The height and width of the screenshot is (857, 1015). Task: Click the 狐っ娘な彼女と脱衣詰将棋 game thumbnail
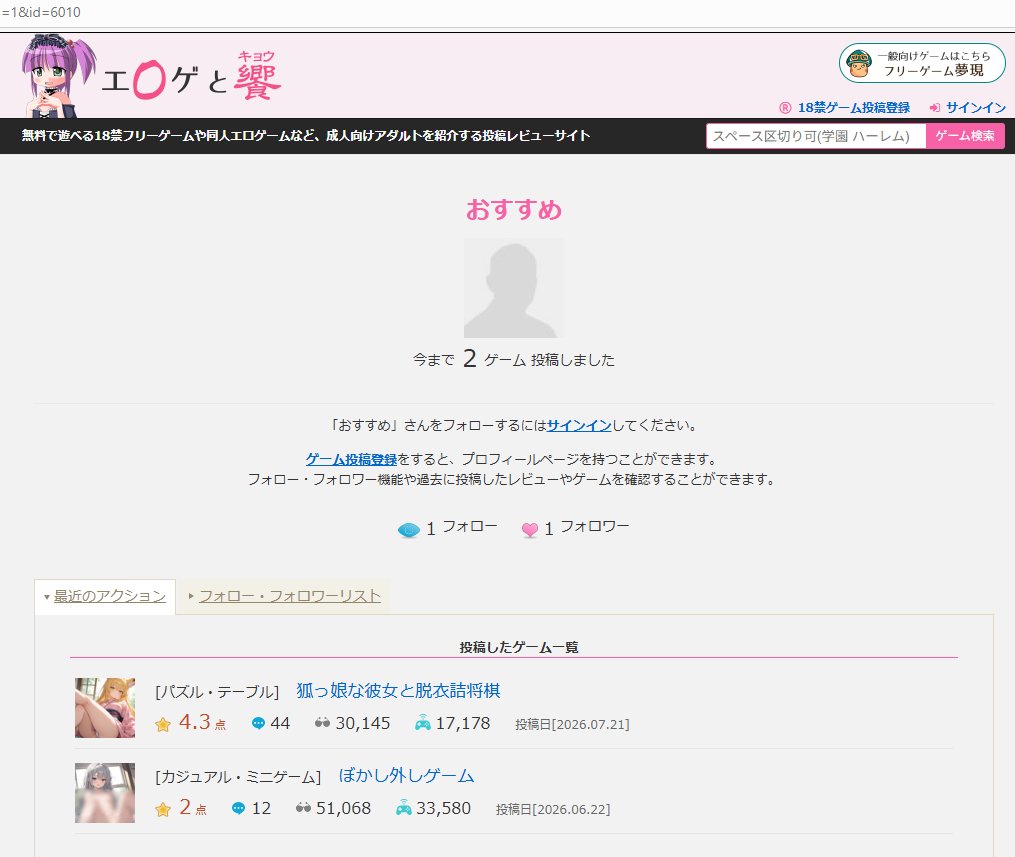(x=105, y=708)
